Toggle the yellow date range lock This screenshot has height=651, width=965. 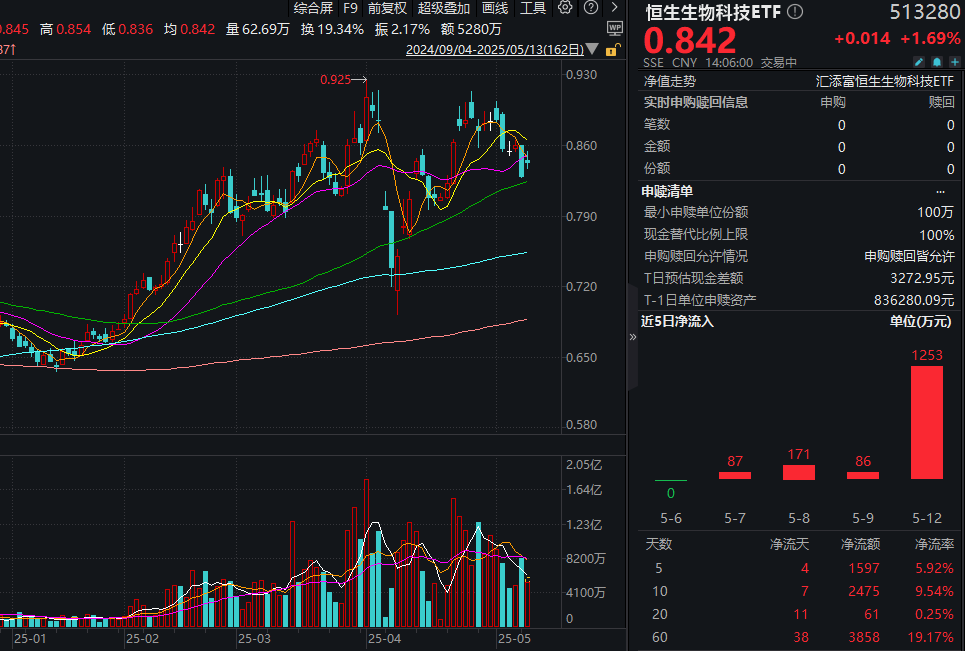tap(613, 48)
